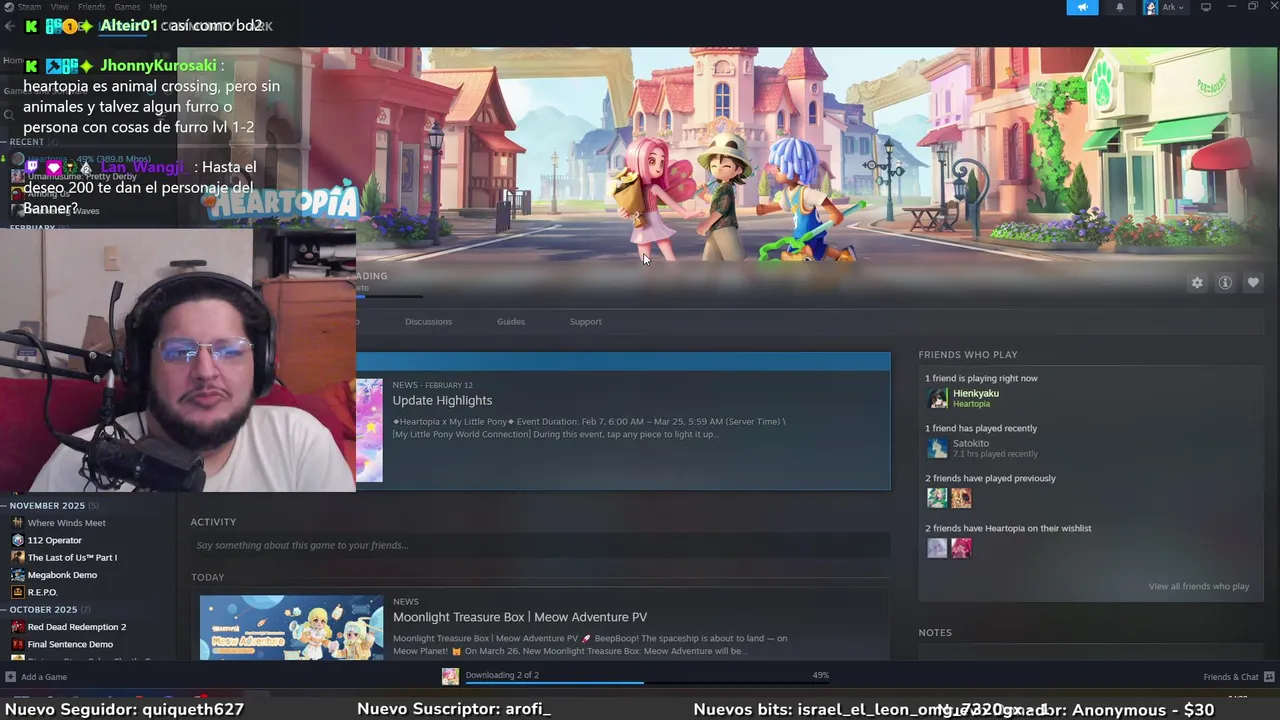This screenshot has width=1280, height=720.
Task: Open downloads via Downloading 2 of 2
Action: tap(502, 675)
